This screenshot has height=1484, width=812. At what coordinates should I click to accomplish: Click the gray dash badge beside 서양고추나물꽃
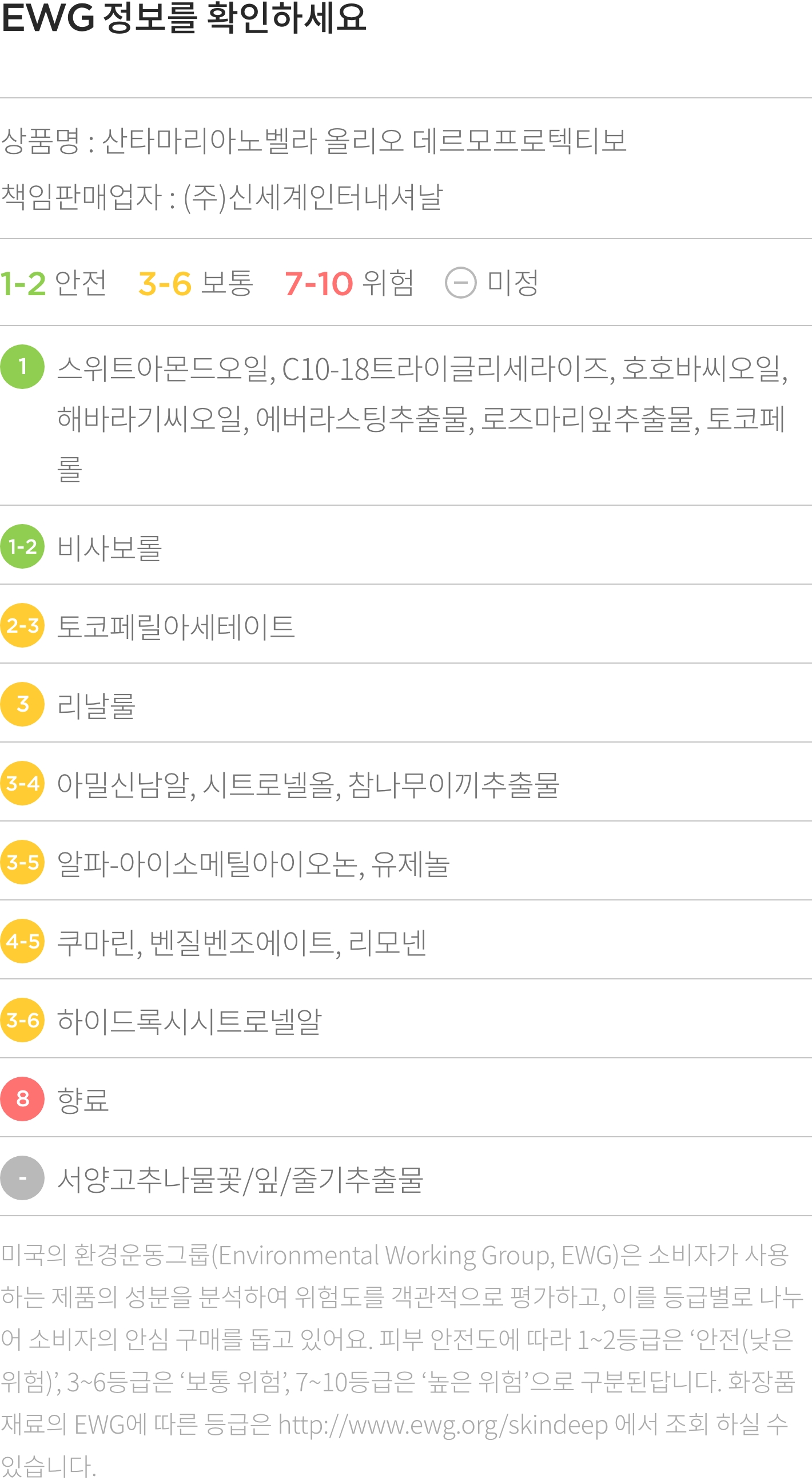[22, 1177]
